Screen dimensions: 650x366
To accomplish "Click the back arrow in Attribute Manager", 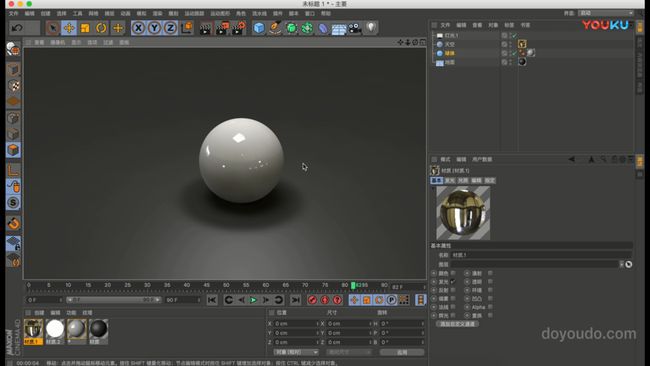I will tap(572, 159).
